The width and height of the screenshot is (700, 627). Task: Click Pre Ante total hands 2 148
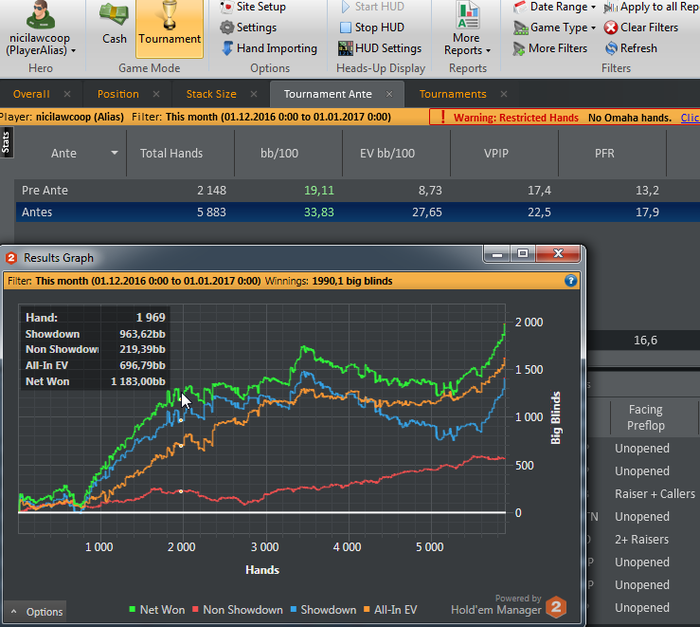[x=212, y=190]
